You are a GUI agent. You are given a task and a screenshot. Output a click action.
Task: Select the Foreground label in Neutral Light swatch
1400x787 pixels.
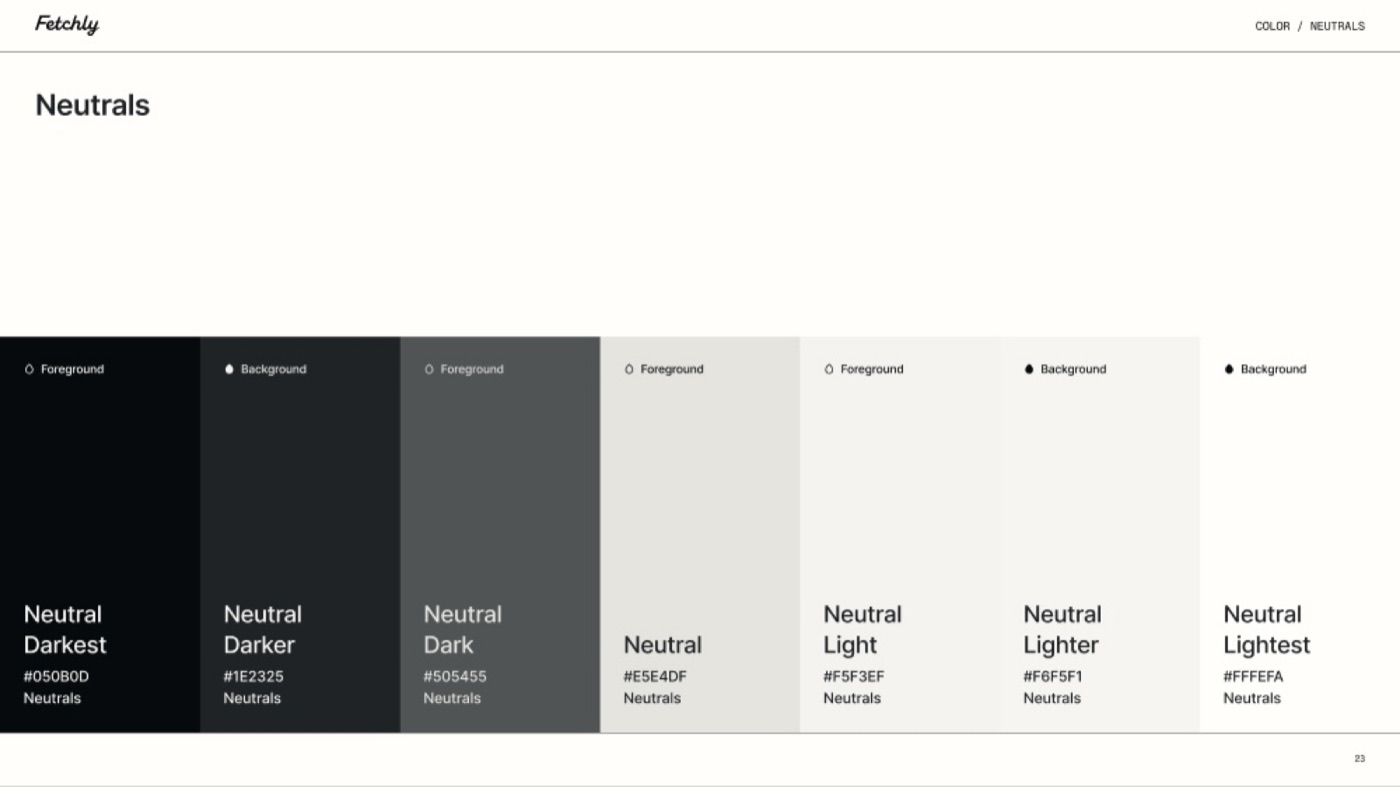[x=872, y=369]
